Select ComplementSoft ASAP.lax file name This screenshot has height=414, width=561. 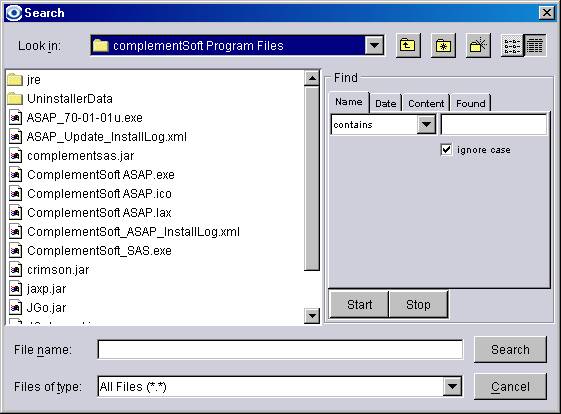coord(99,213)
